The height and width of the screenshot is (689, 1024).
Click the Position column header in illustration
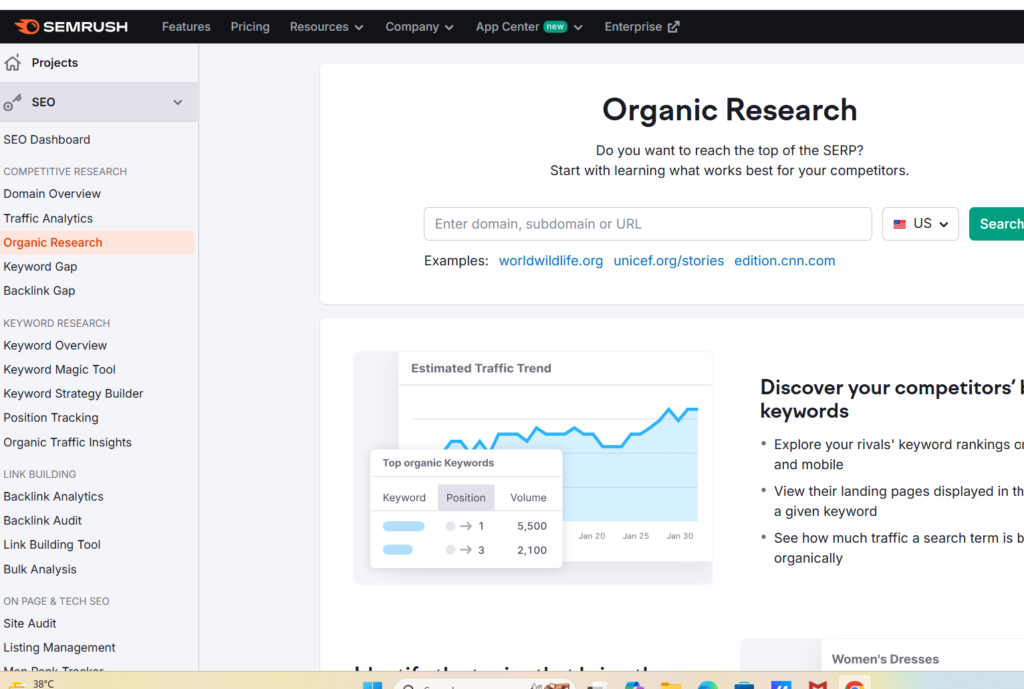click(x=466, y=498)
